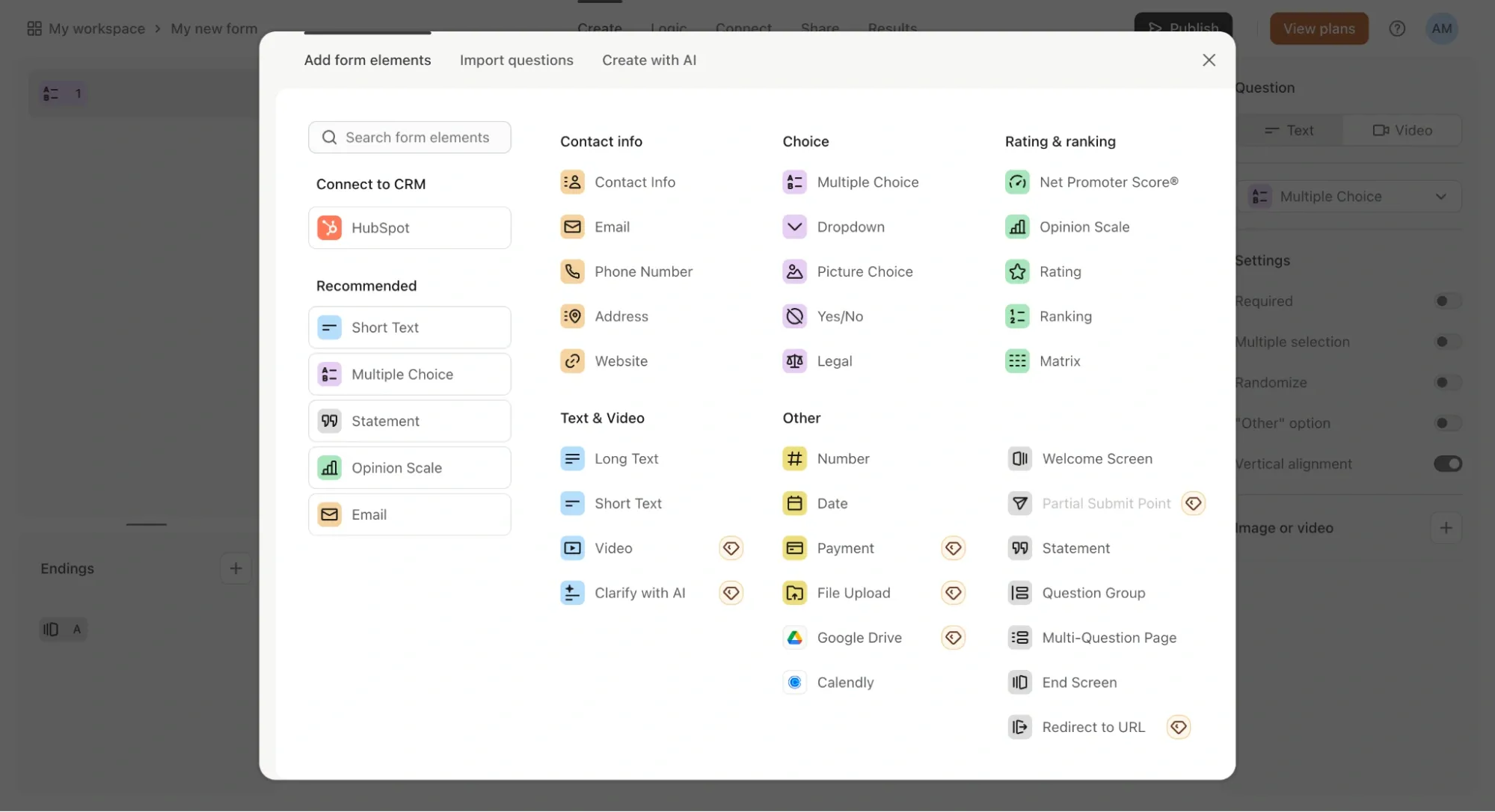Click the Google Drive icon
This screenshot has height=812, width=1495.
[794, 637]
